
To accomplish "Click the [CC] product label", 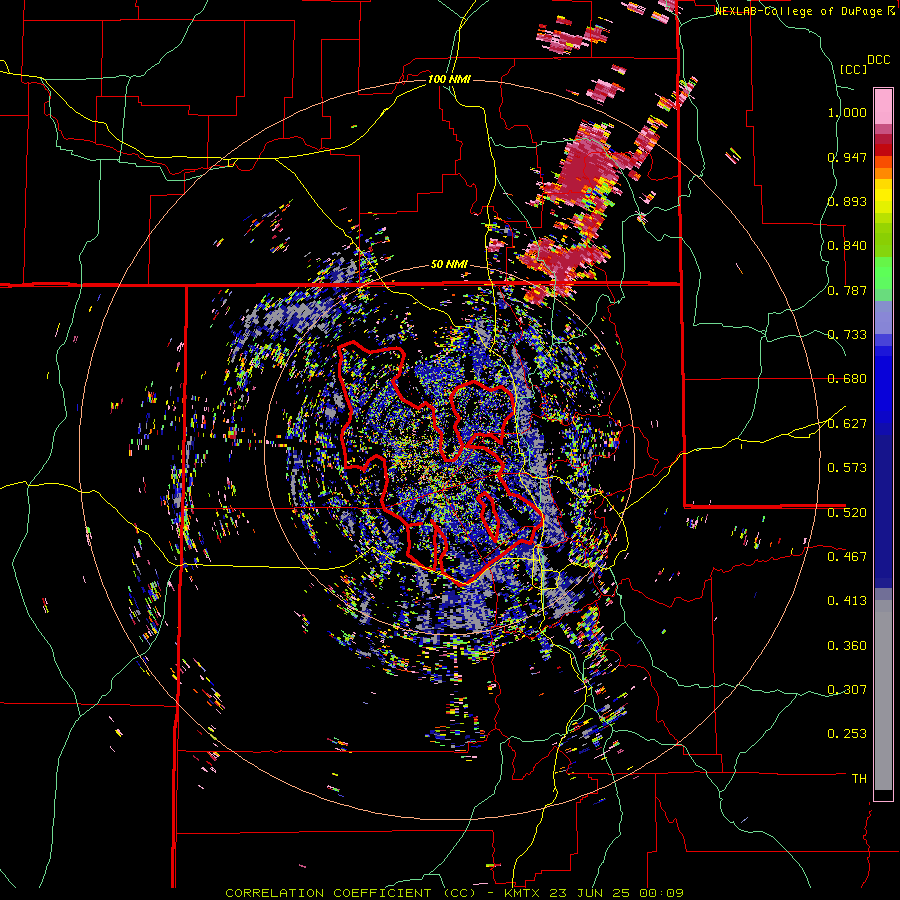I will click(x=853, y=69).
